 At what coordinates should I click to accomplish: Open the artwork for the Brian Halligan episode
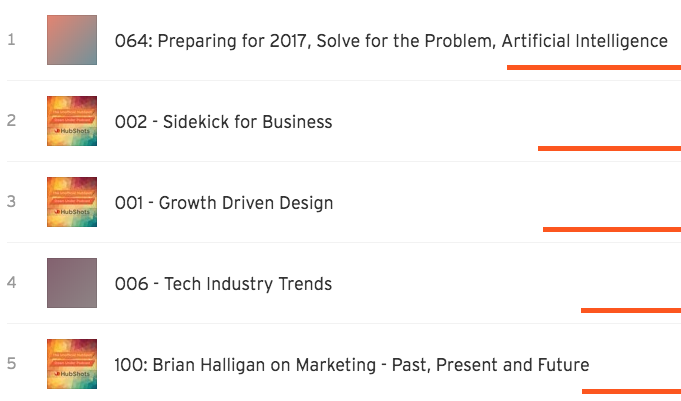point(72,364)
